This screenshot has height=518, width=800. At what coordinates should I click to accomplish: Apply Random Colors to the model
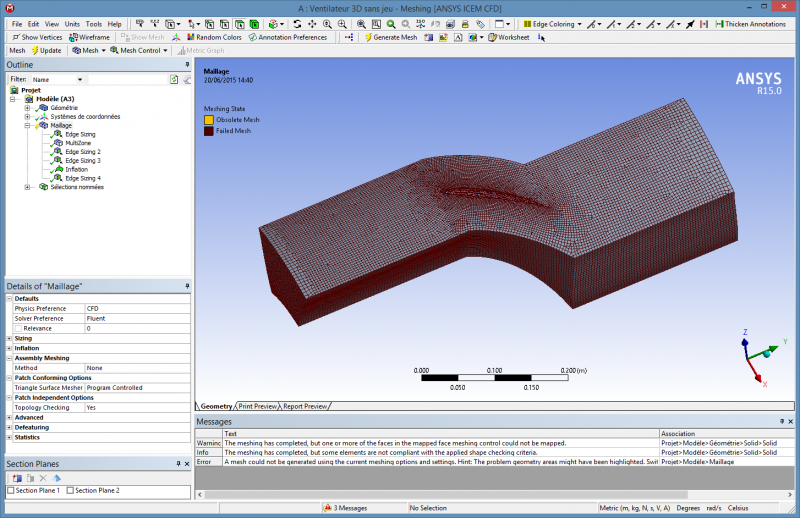[212, 37]
